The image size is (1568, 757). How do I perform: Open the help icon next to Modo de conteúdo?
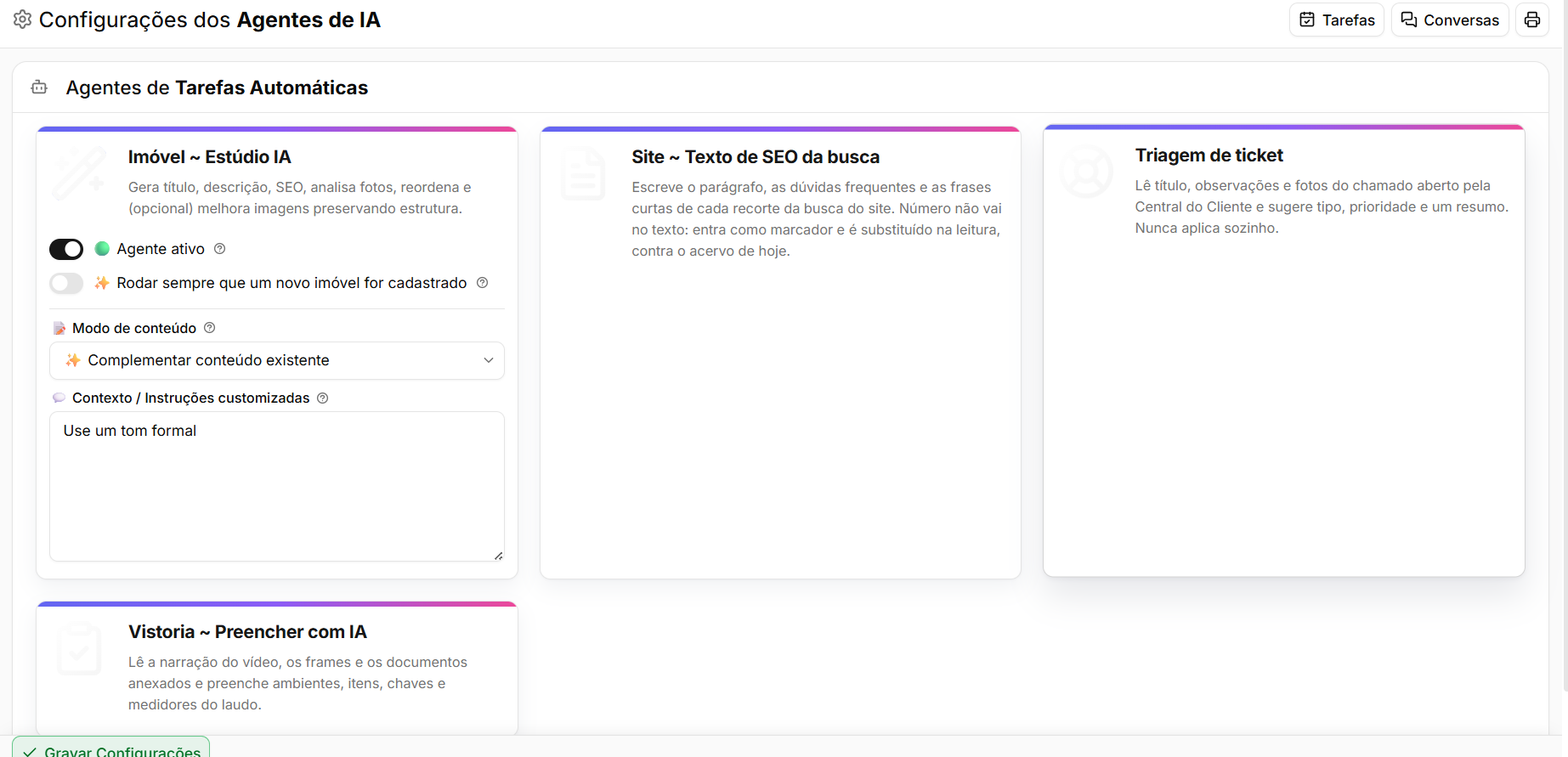[209, 328]
